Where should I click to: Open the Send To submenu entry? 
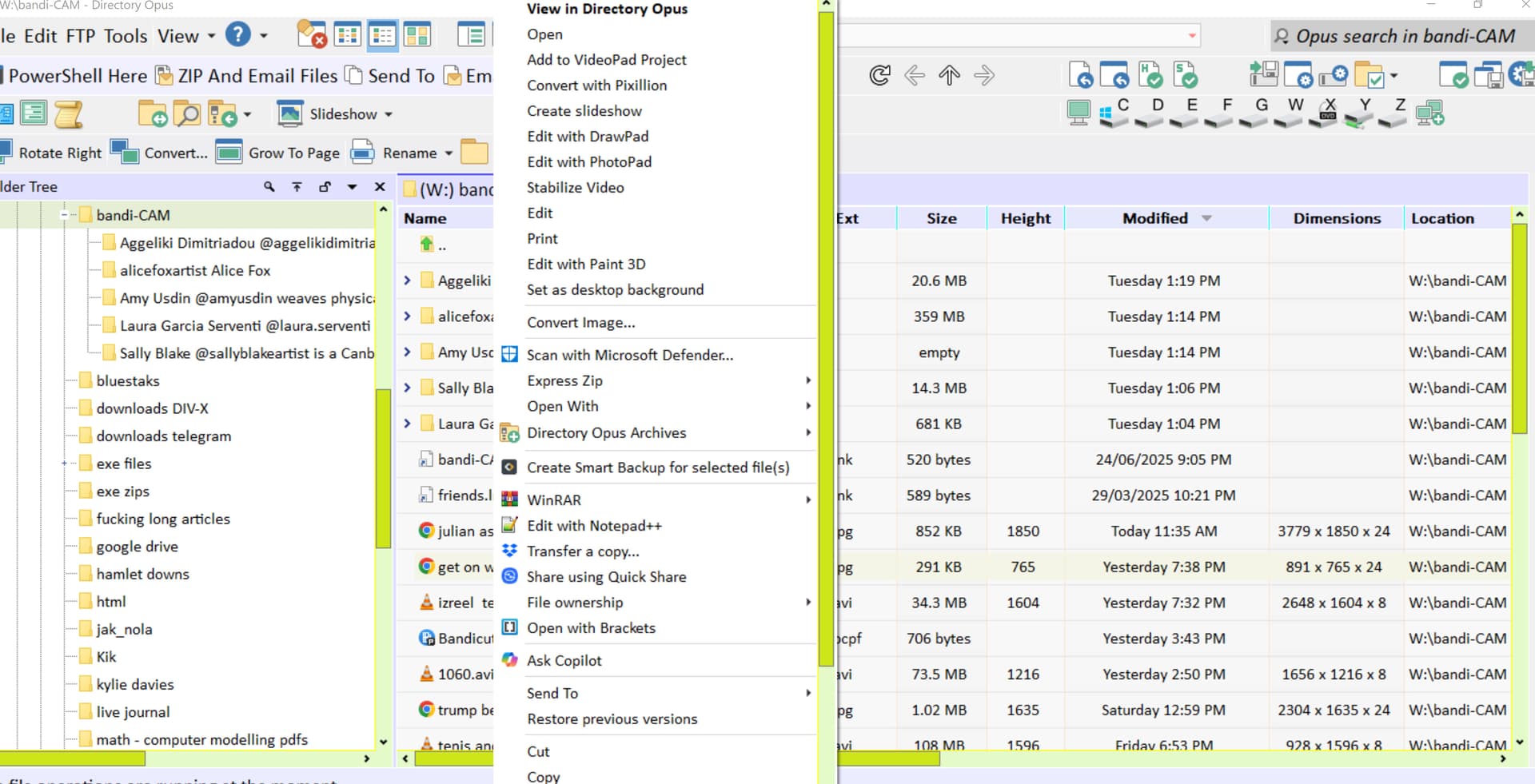tap(656, 693)
